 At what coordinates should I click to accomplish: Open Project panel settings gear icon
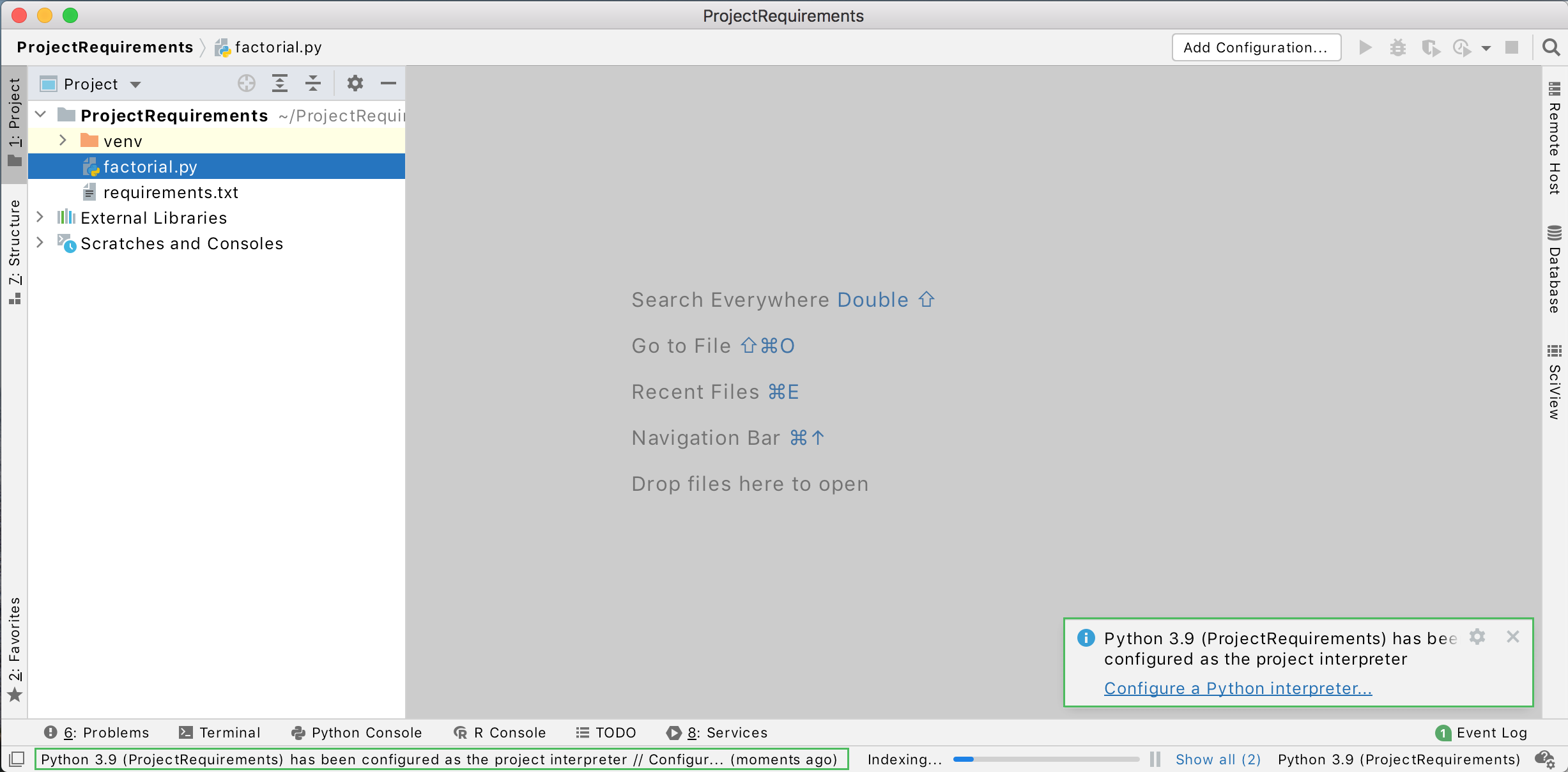click(355, 83)
